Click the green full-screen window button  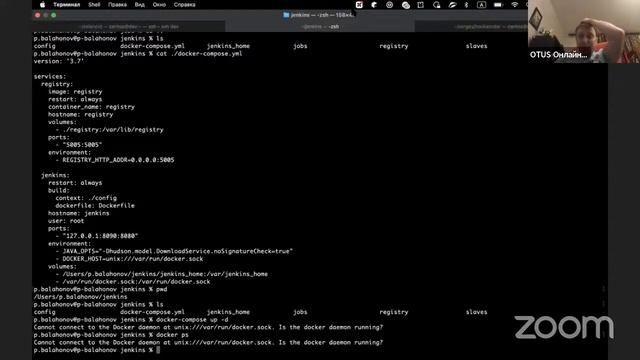[53, 15]
